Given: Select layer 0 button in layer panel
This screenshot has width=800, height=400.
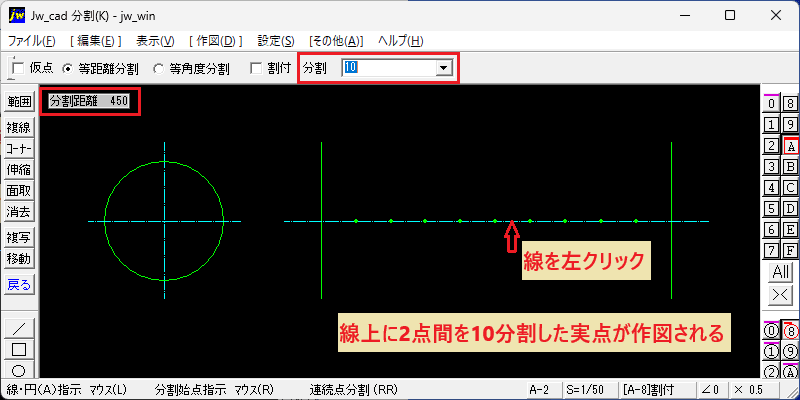Looking at the screenshot, I should point(771,104).
